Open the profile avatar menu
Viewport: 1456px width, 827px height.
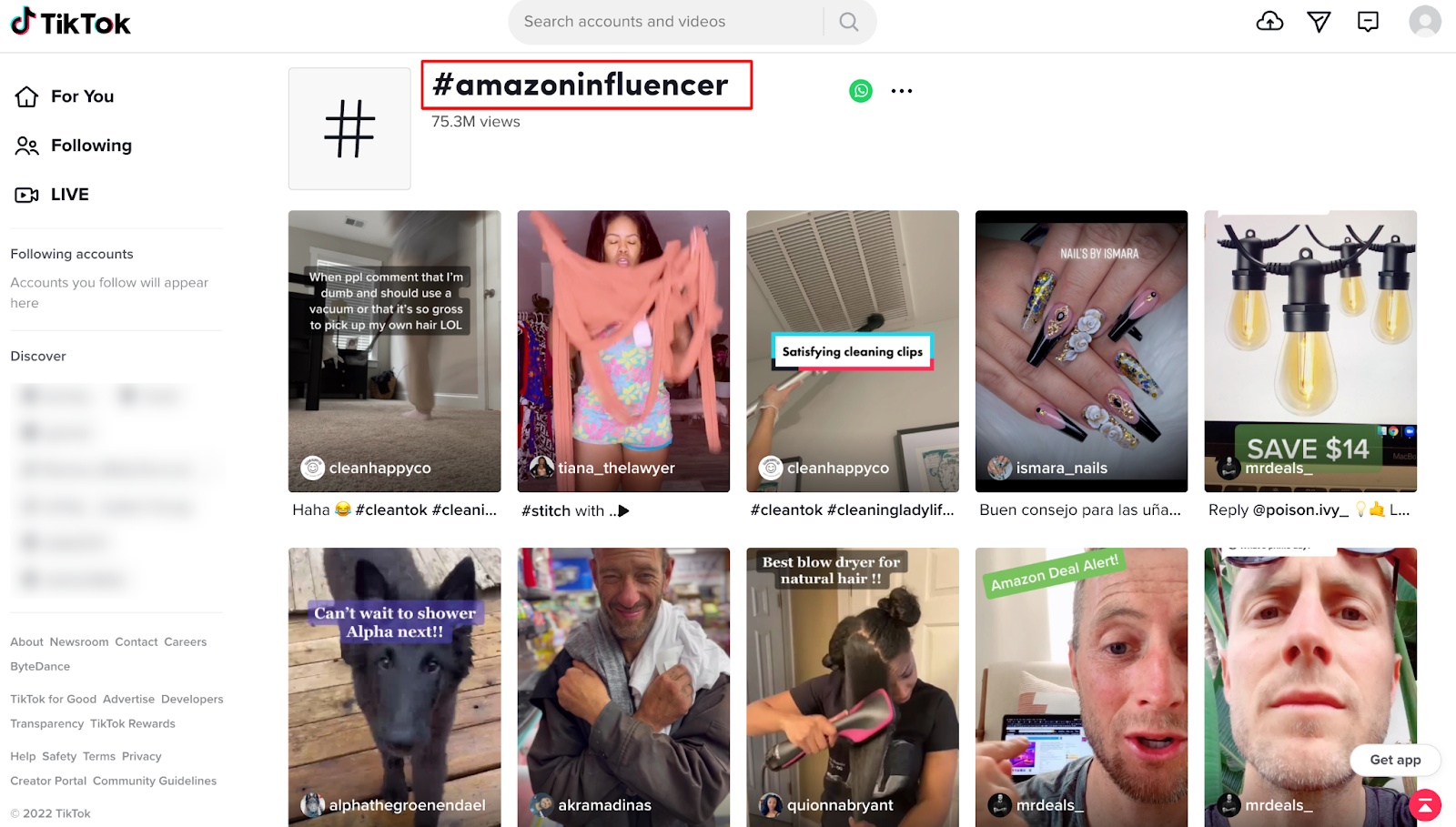pyautogui.click(x=1425, y=21)
